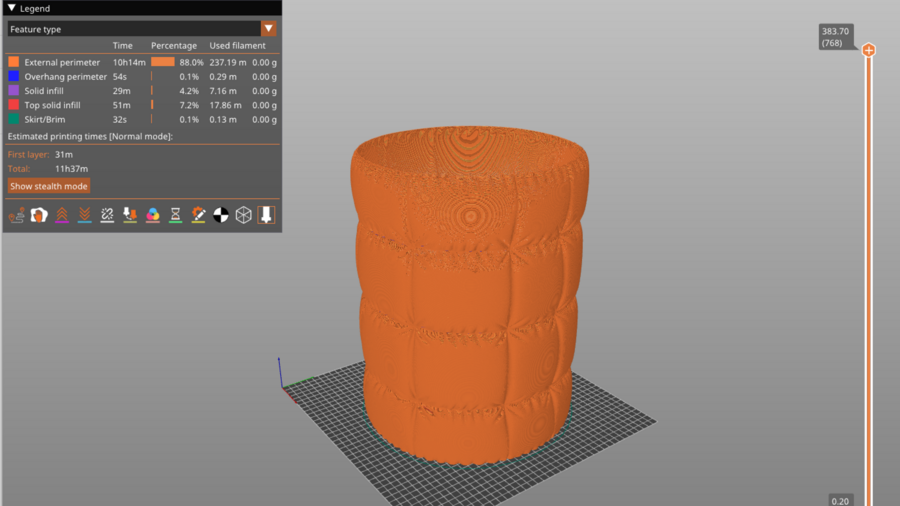Screen dimensions: 900x506
Task: Toggle the Tool marker icon
Action: pyautogui.click(x=266, y=215)
